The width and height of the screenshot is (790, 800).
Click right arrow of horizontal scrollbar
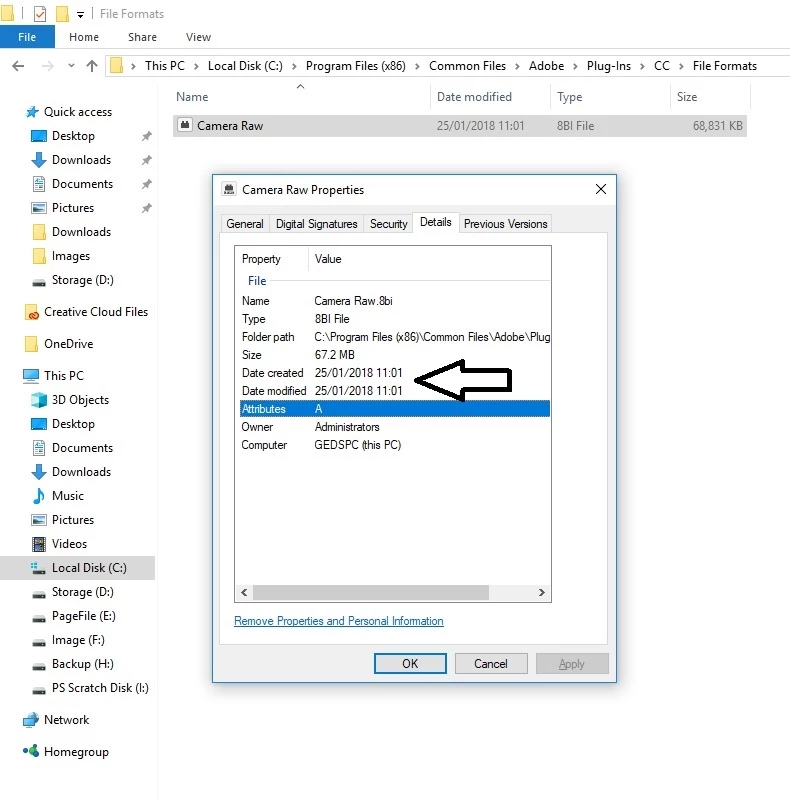542,592
